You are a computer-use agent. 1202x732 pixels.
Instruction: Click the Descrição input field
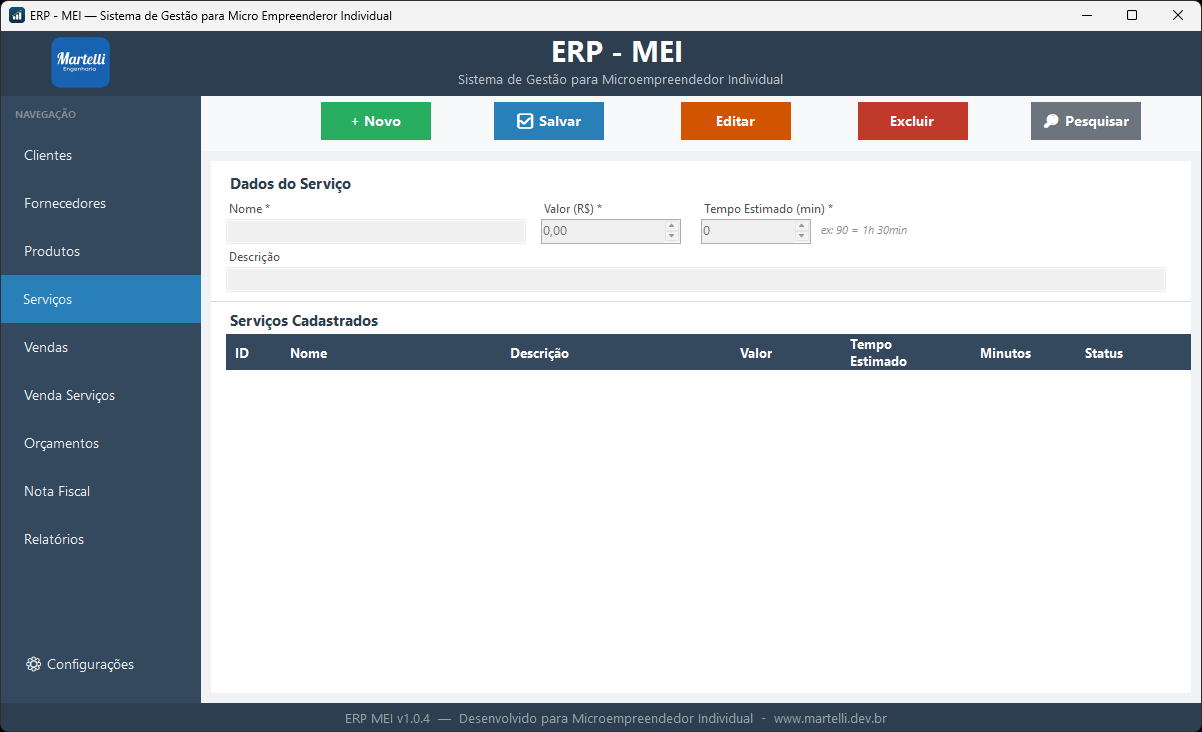[696, 279]
